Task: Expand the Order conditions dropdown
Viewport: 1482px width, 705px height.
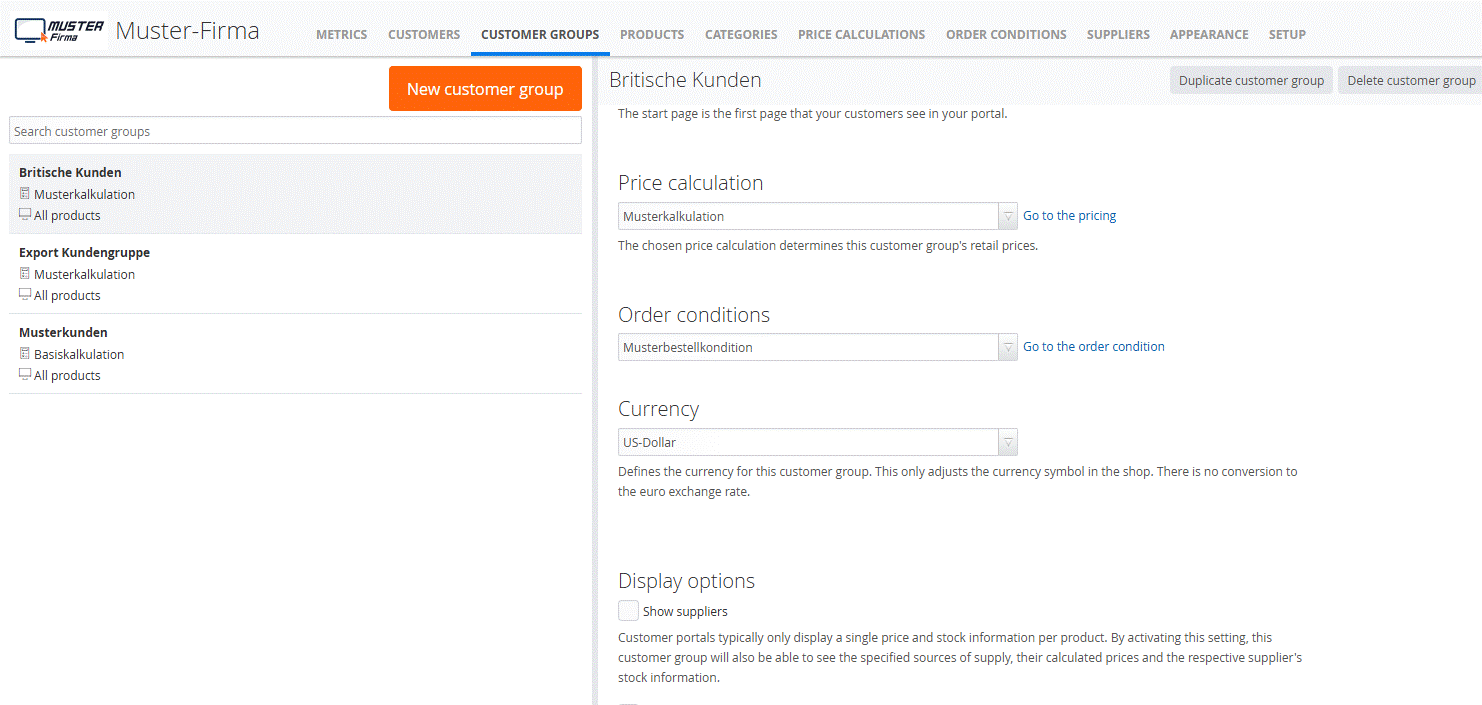Action: [1008, 347]
